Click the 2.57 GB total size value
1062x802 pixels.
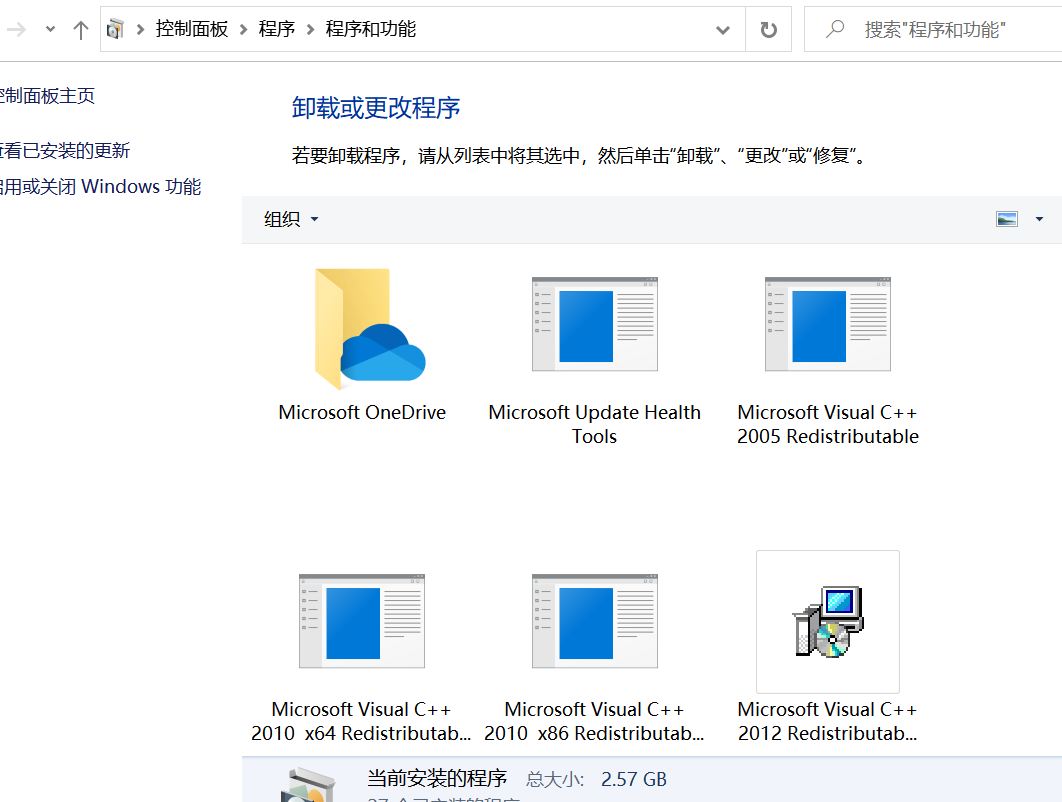tap(634, 780)
